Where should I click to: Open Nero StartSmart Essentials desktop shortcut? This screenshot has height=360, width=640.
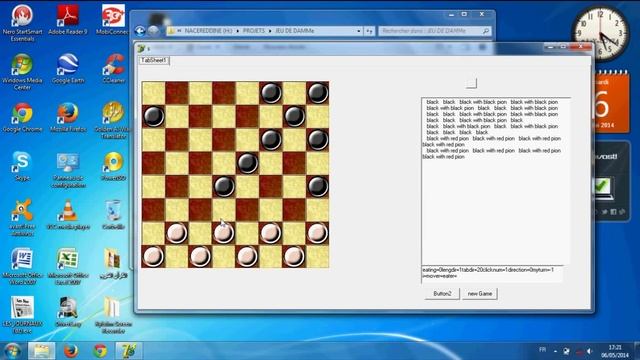[x=22, y=22]
